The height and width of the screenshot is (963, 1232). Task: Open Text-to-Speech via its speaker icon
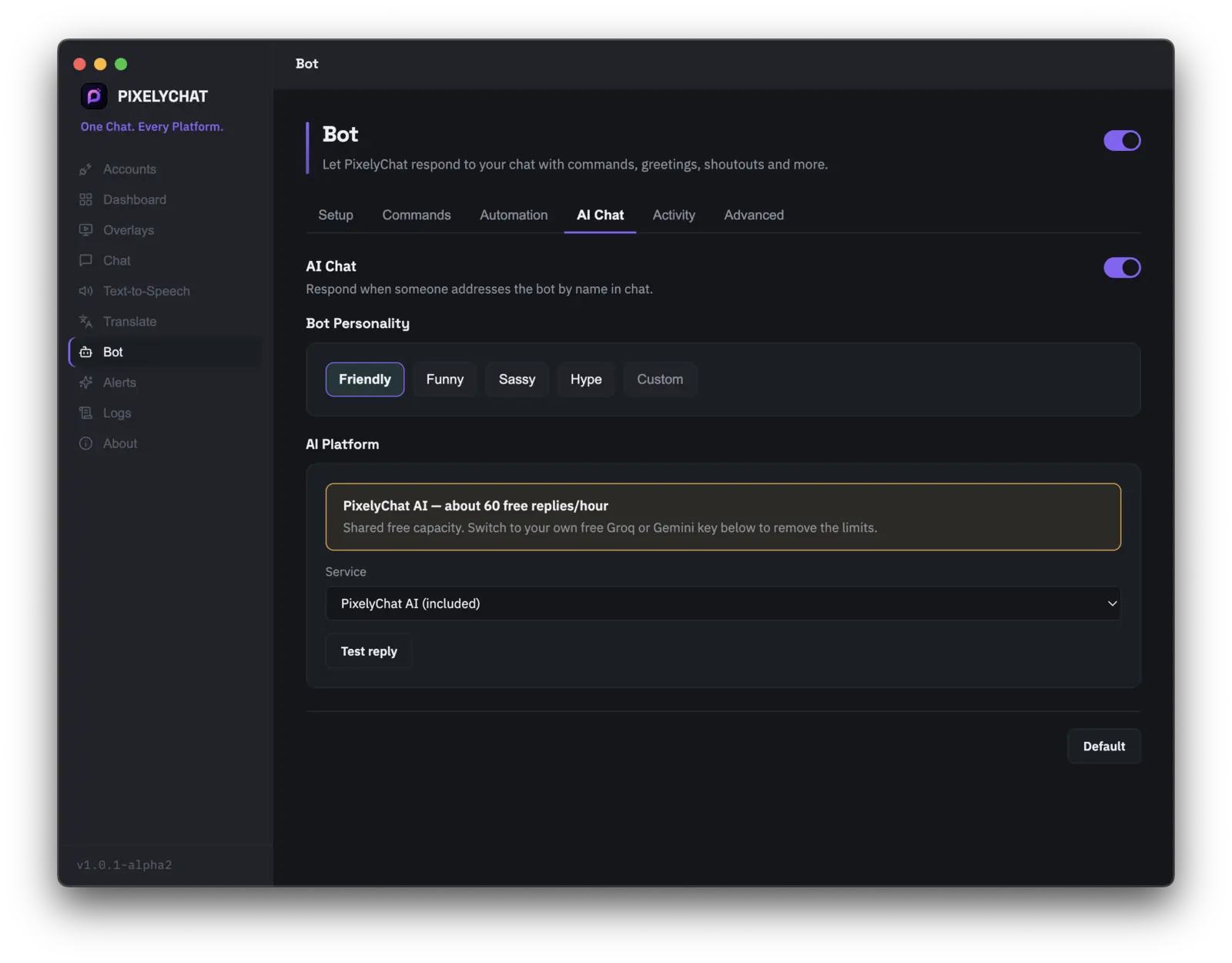click(x=85, y=291)
